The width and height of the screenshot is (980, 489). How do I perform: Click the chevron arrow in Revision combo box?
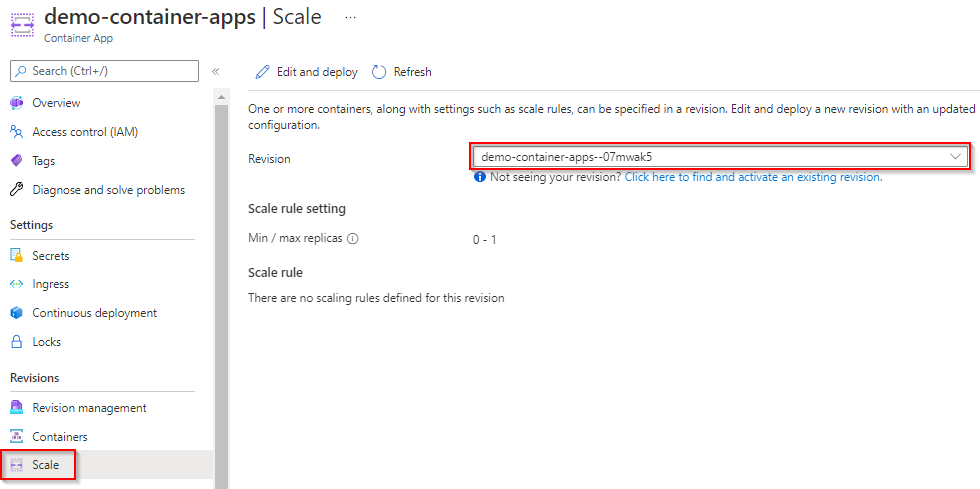click(x=955, y=157)
